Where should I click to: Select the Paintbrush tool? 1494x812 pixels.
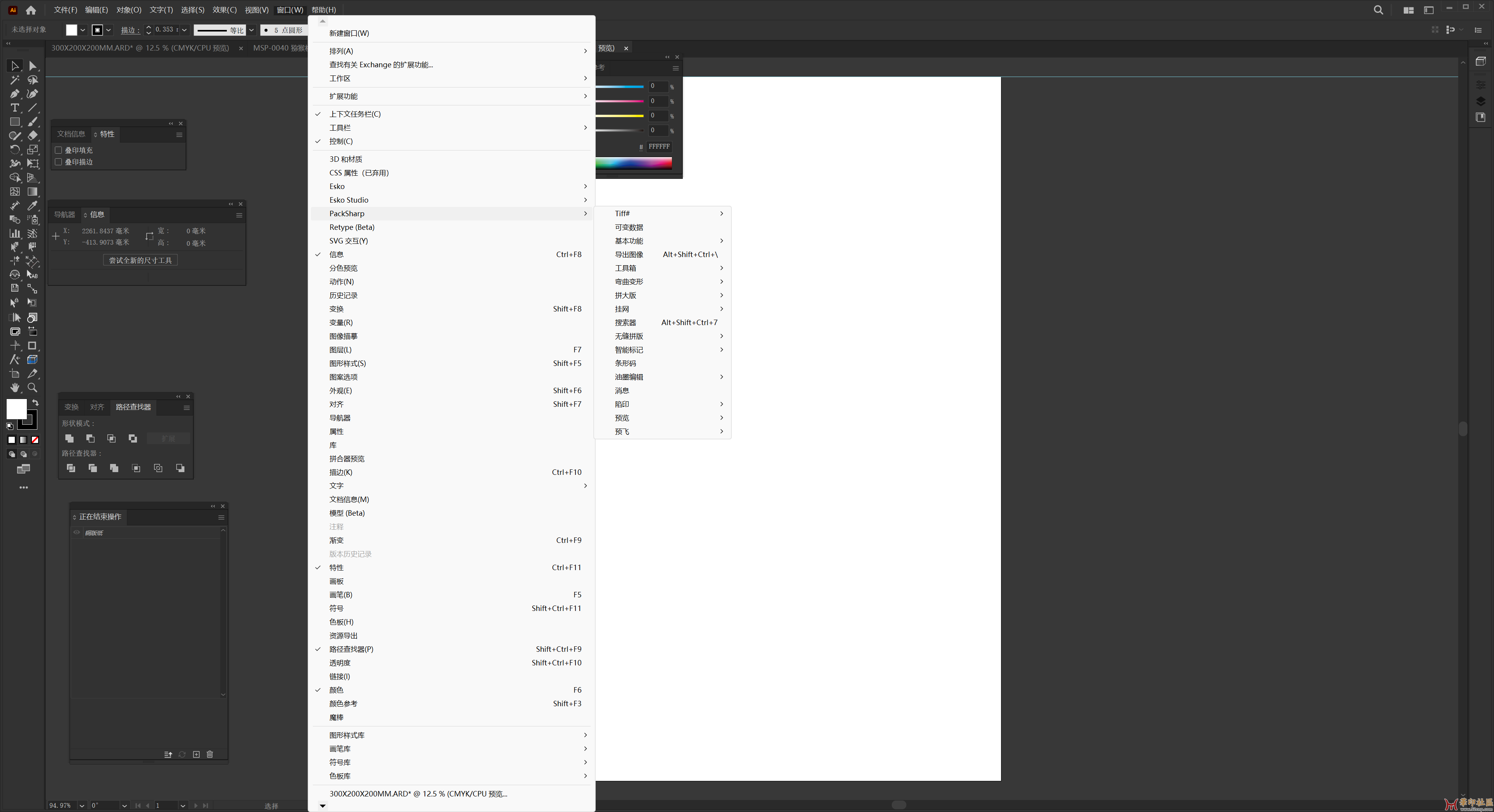pyautogui.click(x=32, y=122)
